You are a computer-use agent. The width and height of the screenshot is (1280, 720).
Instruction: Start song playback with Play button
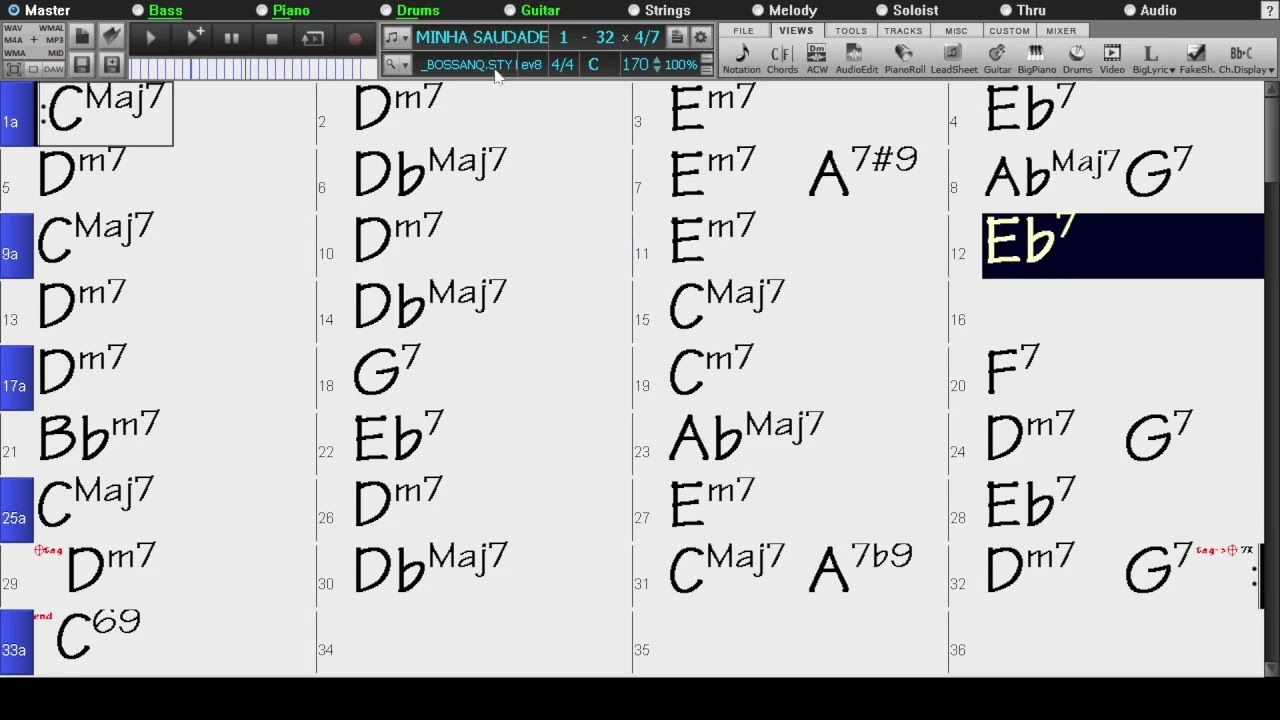(151, 38)
